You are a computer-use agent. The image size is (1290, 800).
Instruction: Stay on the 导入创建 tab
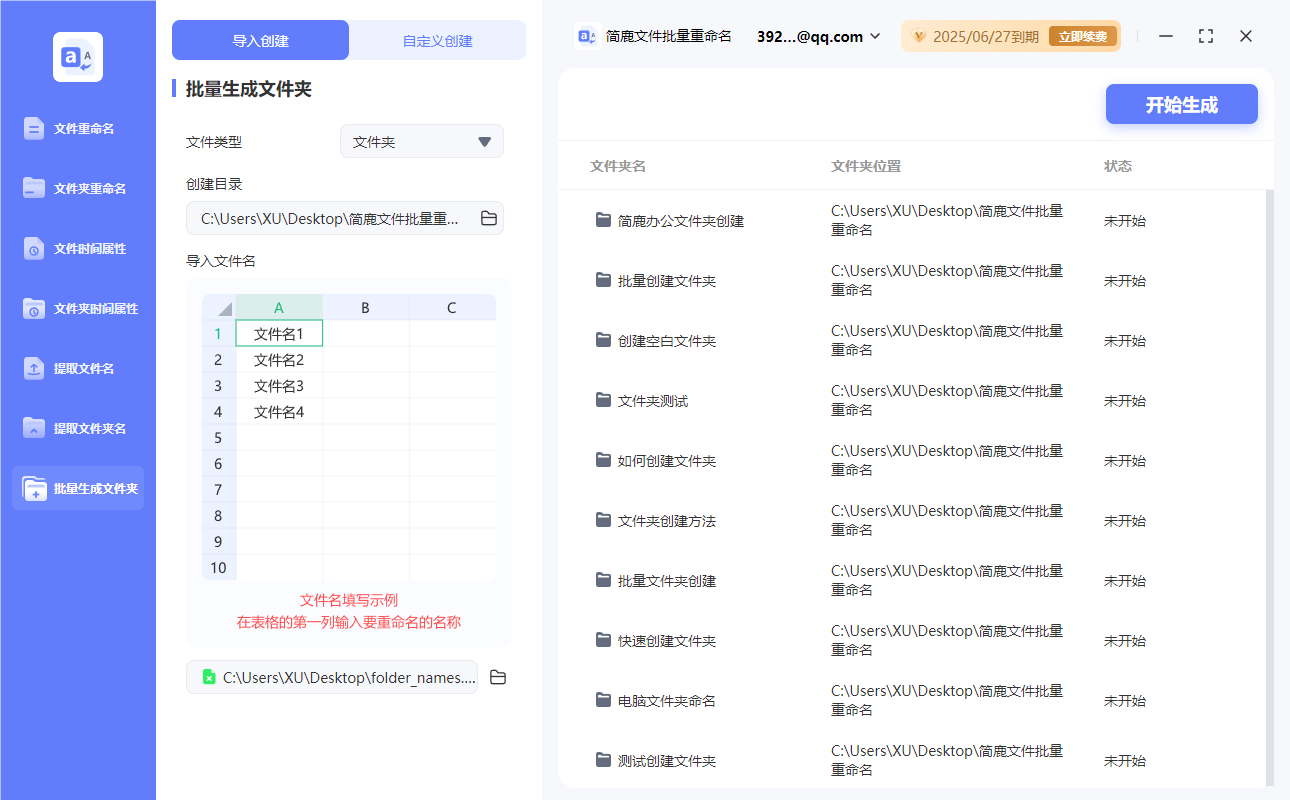click(x=260, y=39)
